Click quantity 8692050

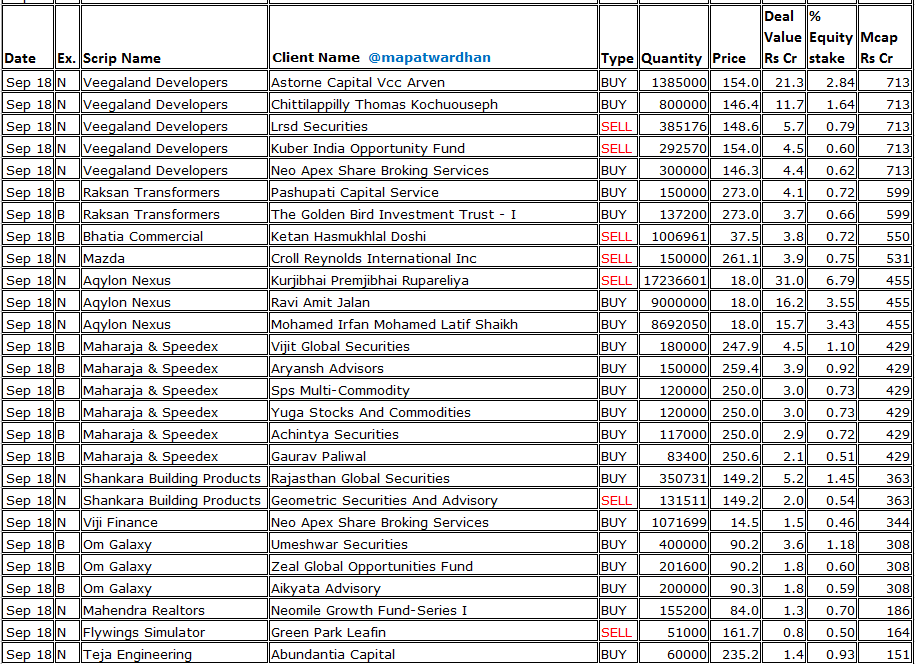point(679,324)
